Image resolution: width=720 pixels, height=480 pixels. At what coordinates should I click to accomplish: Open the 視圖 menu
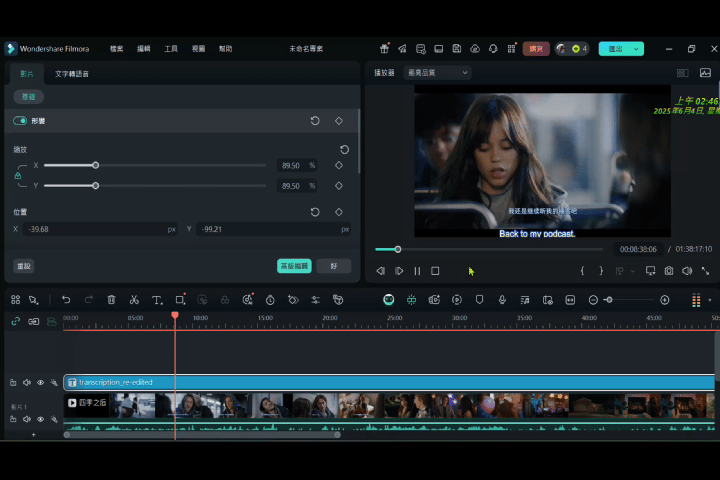(x=198, y=49)
